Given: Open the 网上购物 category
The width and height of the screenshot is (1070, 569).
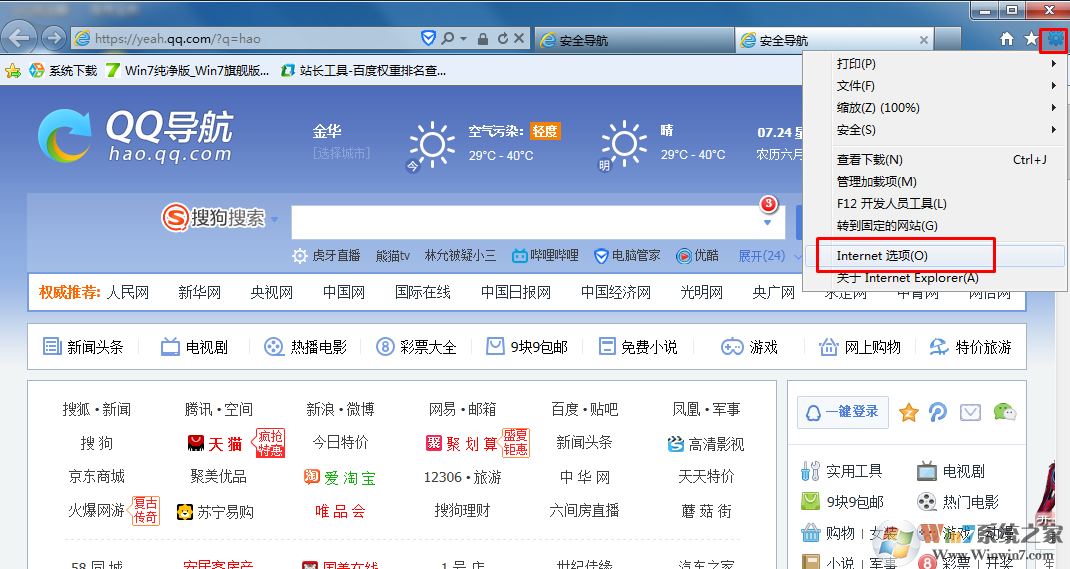Looking at the screenshot, I should [x=860, y=347].
